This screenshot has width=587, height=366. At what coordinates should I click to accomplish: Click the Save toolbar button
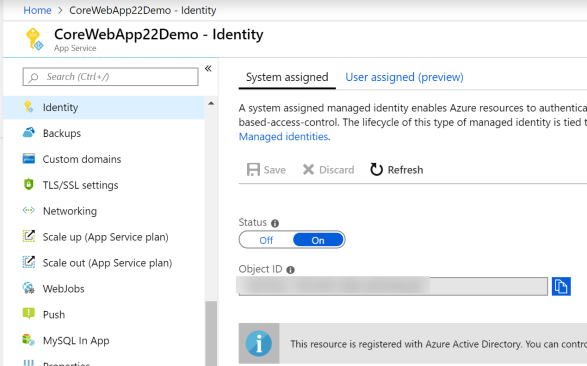coord(266,170)
